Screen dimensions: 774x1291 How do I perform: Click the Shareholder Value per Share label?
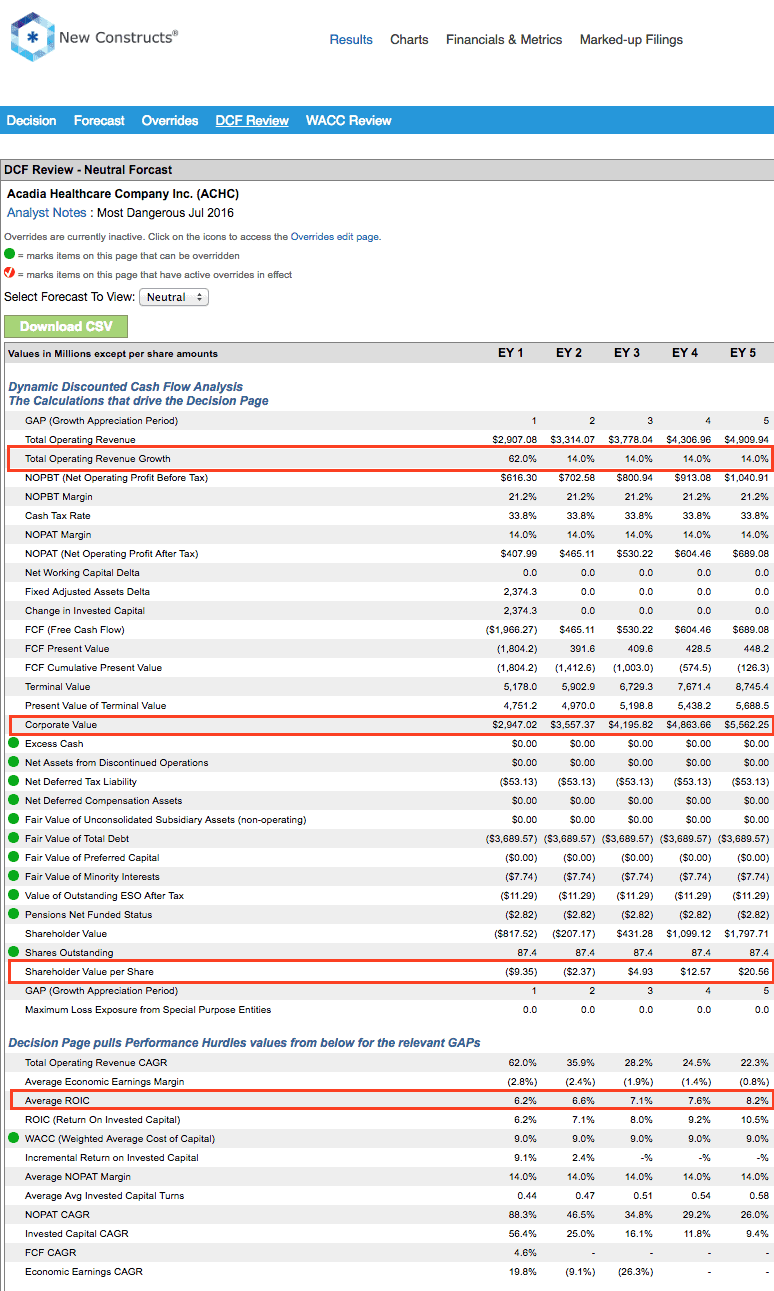click(x=89, y=971)
